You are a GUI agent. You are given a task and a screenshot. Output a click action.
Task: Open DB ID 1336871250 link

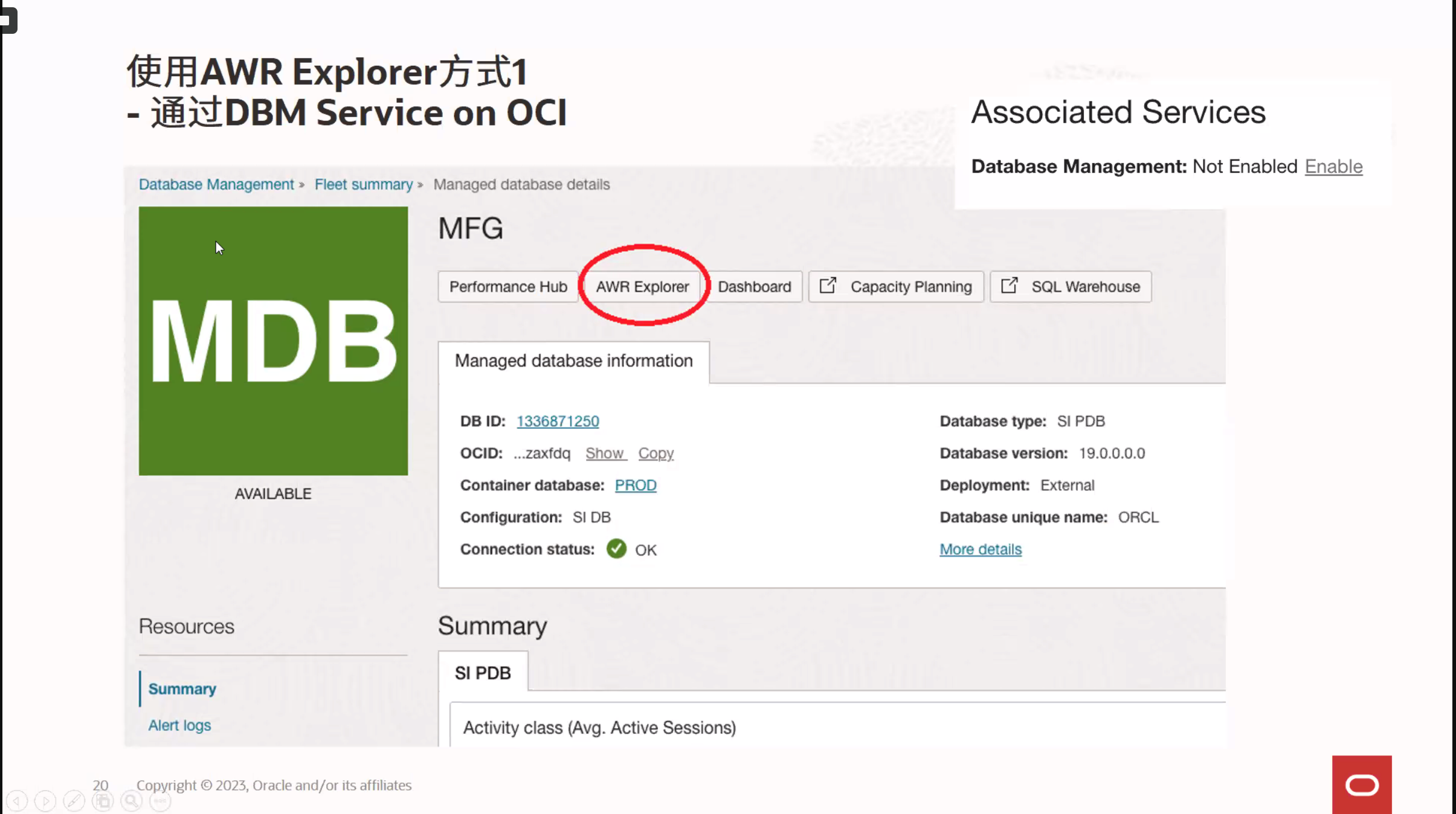pyautogui.click(x=558, y=421)
